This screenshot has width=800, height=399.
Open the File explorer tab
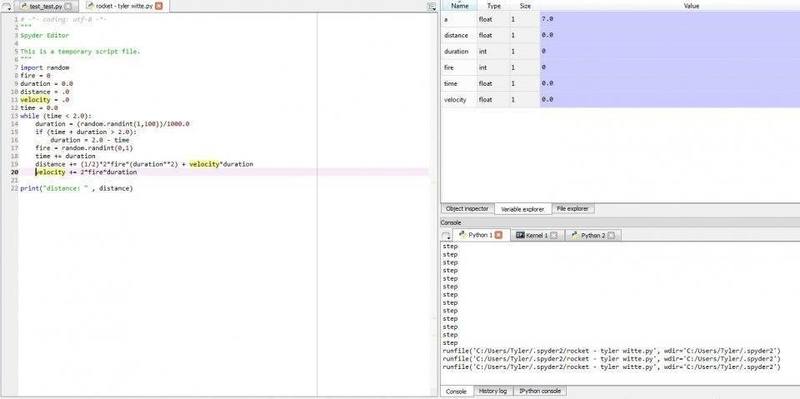click(572, 209)
